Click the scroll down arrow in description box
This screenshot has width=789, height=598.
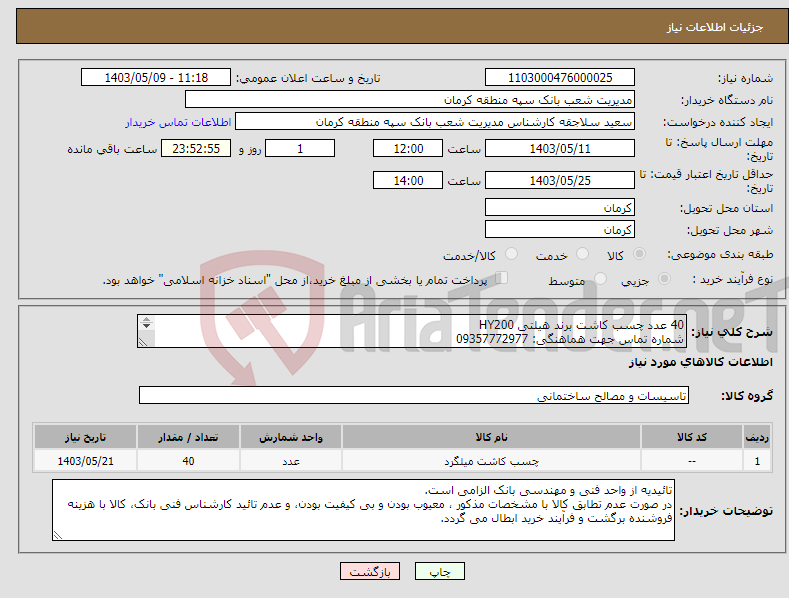[x=146, y=326]
